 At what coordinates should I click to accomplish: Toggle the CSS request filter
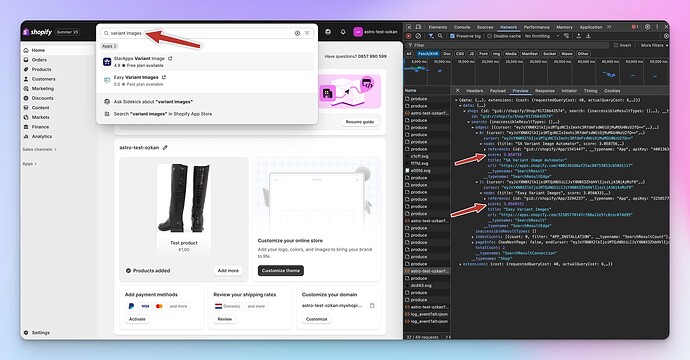pyautogui.click(x=460, y=54)
